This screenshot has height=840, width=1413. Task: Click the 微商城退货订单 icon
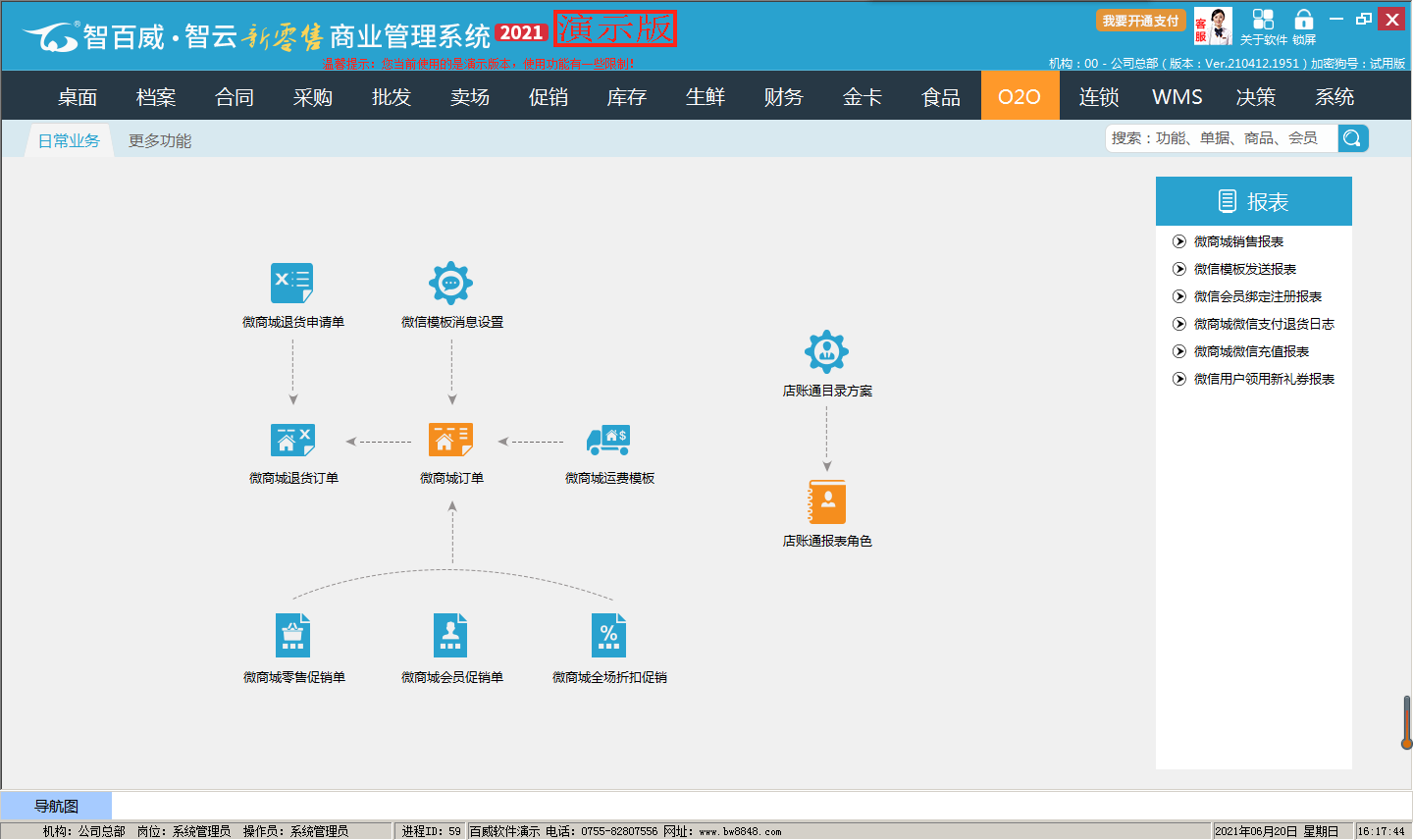pyautogui.click(x=292, y=440)
